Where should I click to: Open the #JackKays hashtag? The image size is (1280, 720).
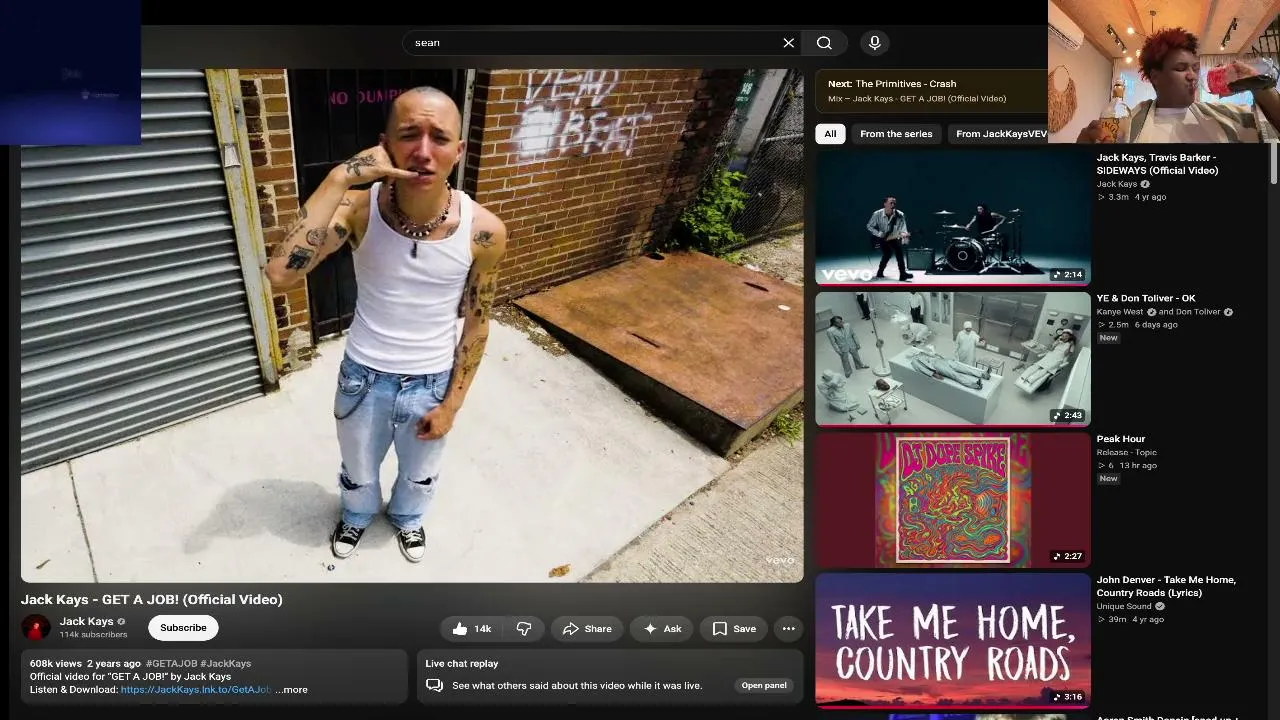click(x=226, y=663)
